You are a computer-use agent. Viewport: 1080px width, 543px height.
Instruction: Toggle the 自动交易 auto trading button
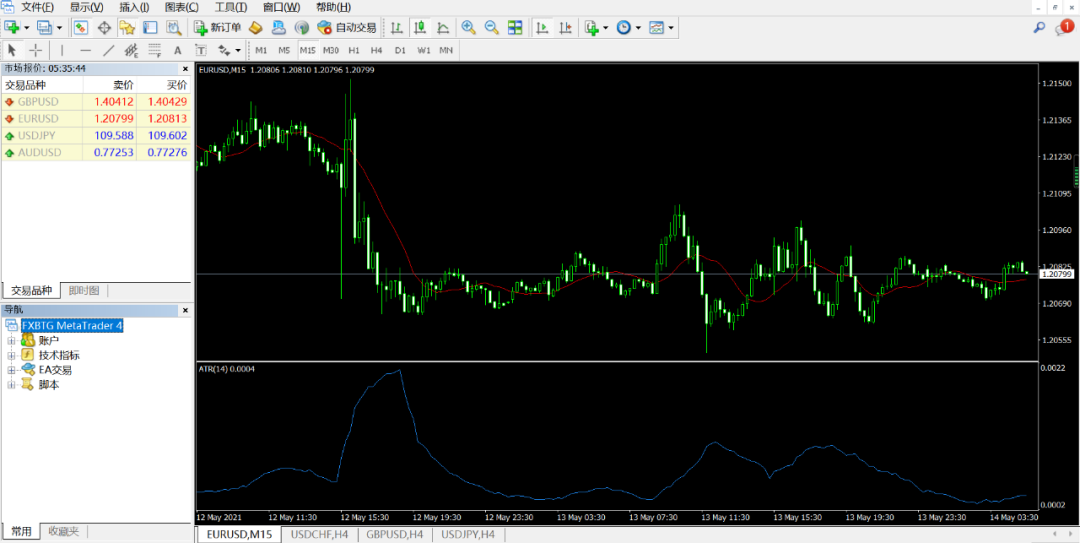pos(346,28)
